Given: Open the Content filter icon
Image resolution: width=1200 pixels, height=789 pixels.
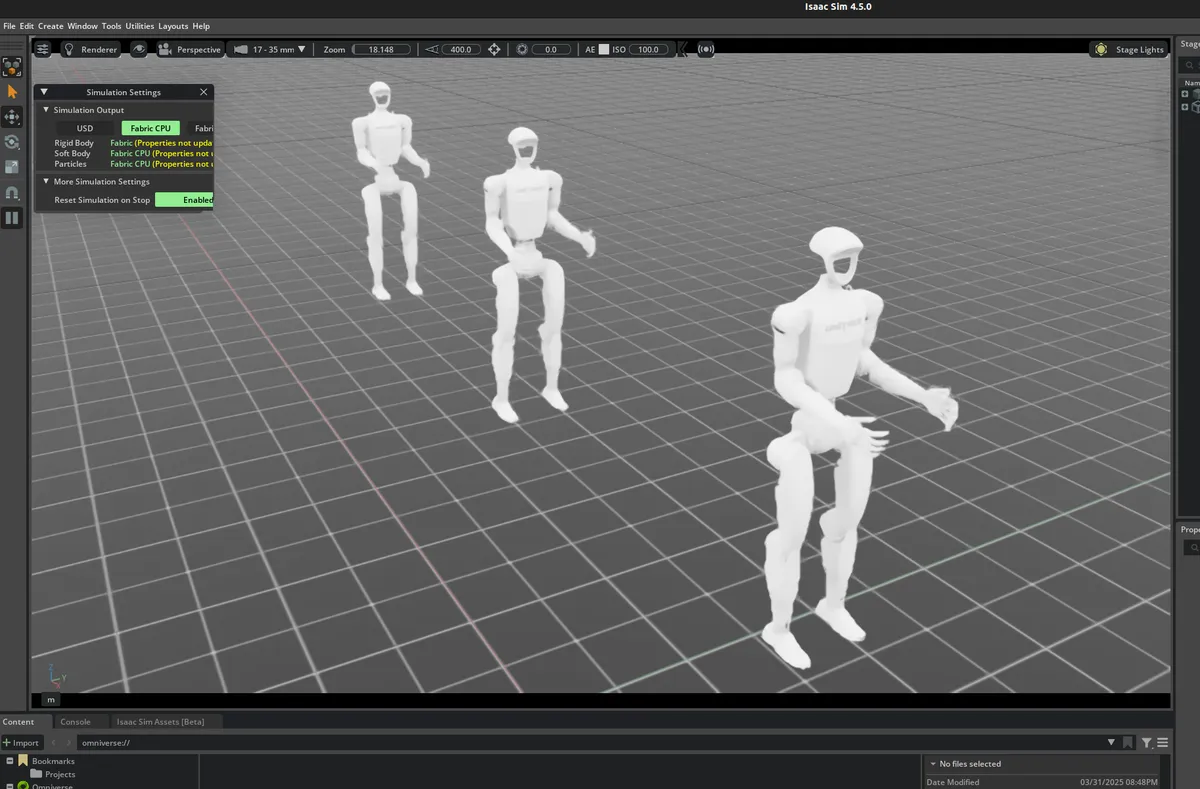Looking at the screenshot, I should click(x=1147, y=743).
